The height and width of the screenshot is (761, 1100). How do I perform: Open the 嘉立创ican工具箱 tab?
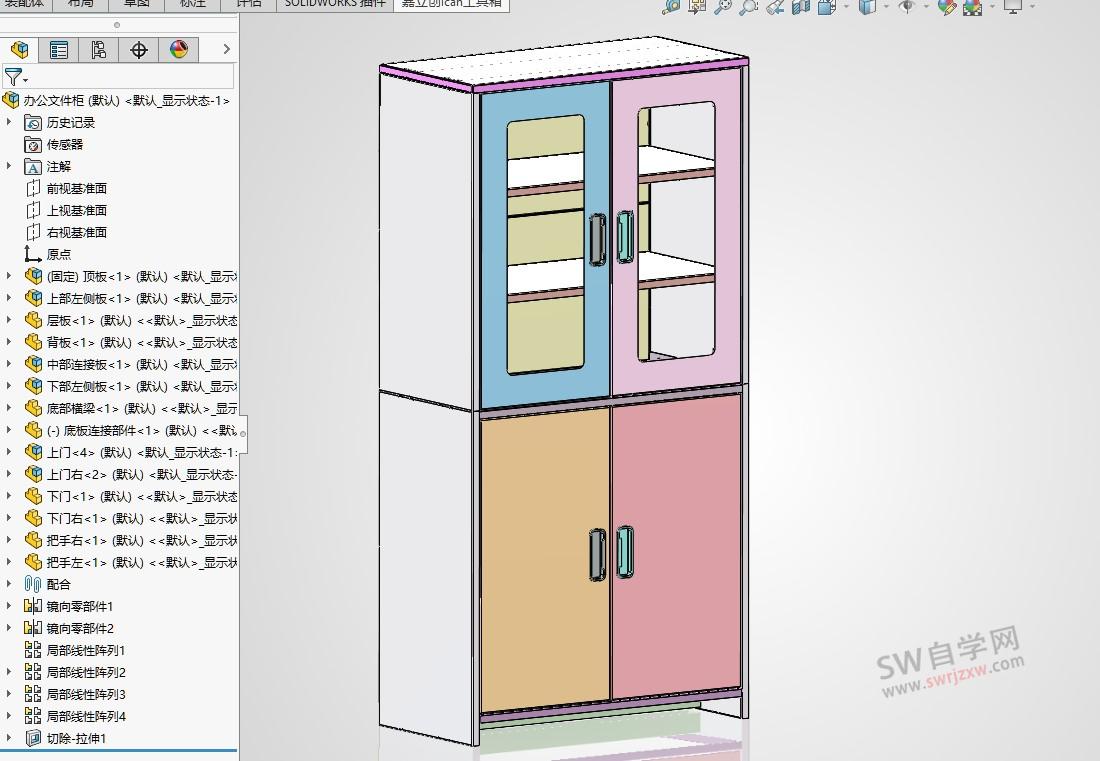point(451,4)
